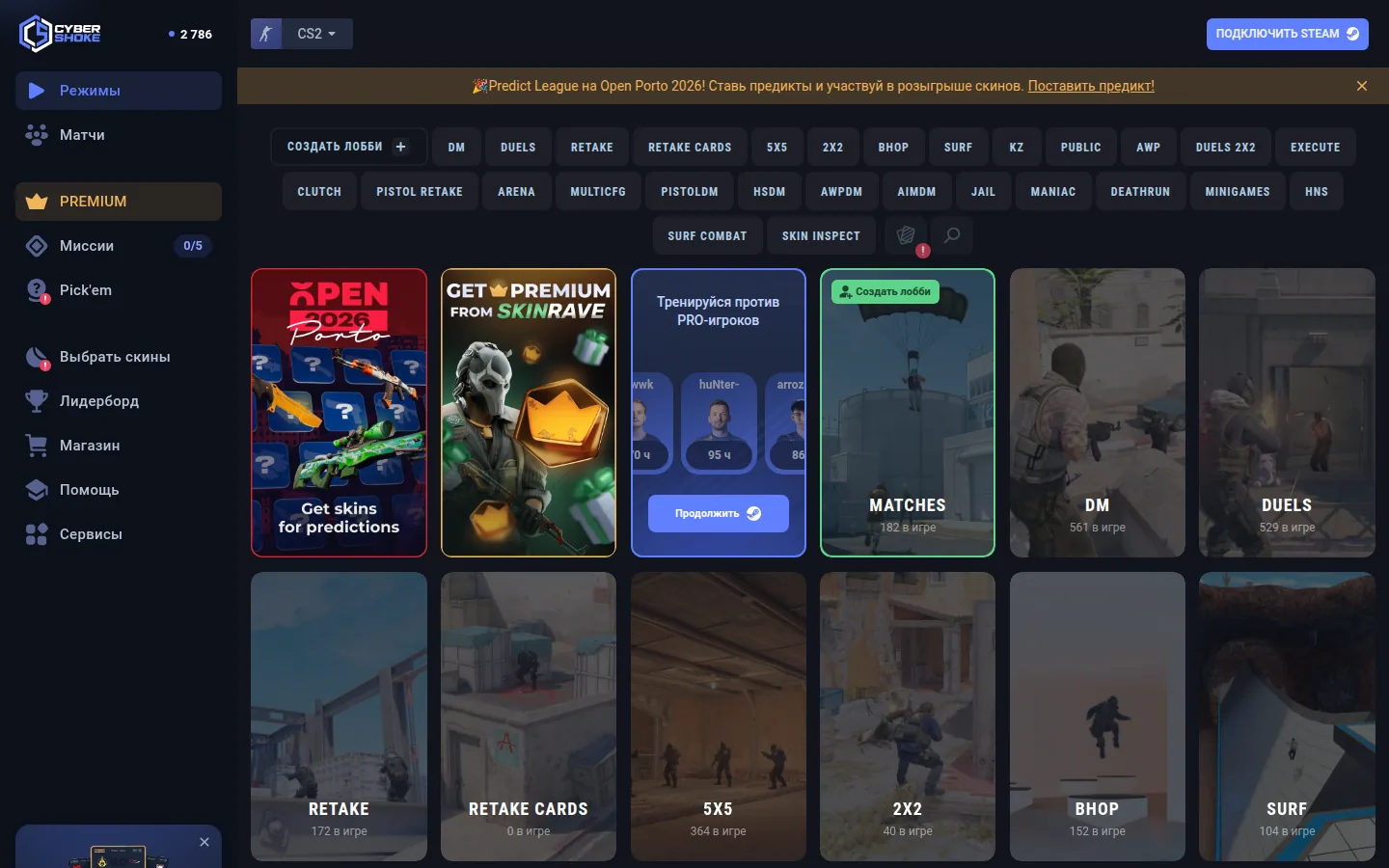Click the Матчи group icon

pyautogui.click(x=37, y=135)
